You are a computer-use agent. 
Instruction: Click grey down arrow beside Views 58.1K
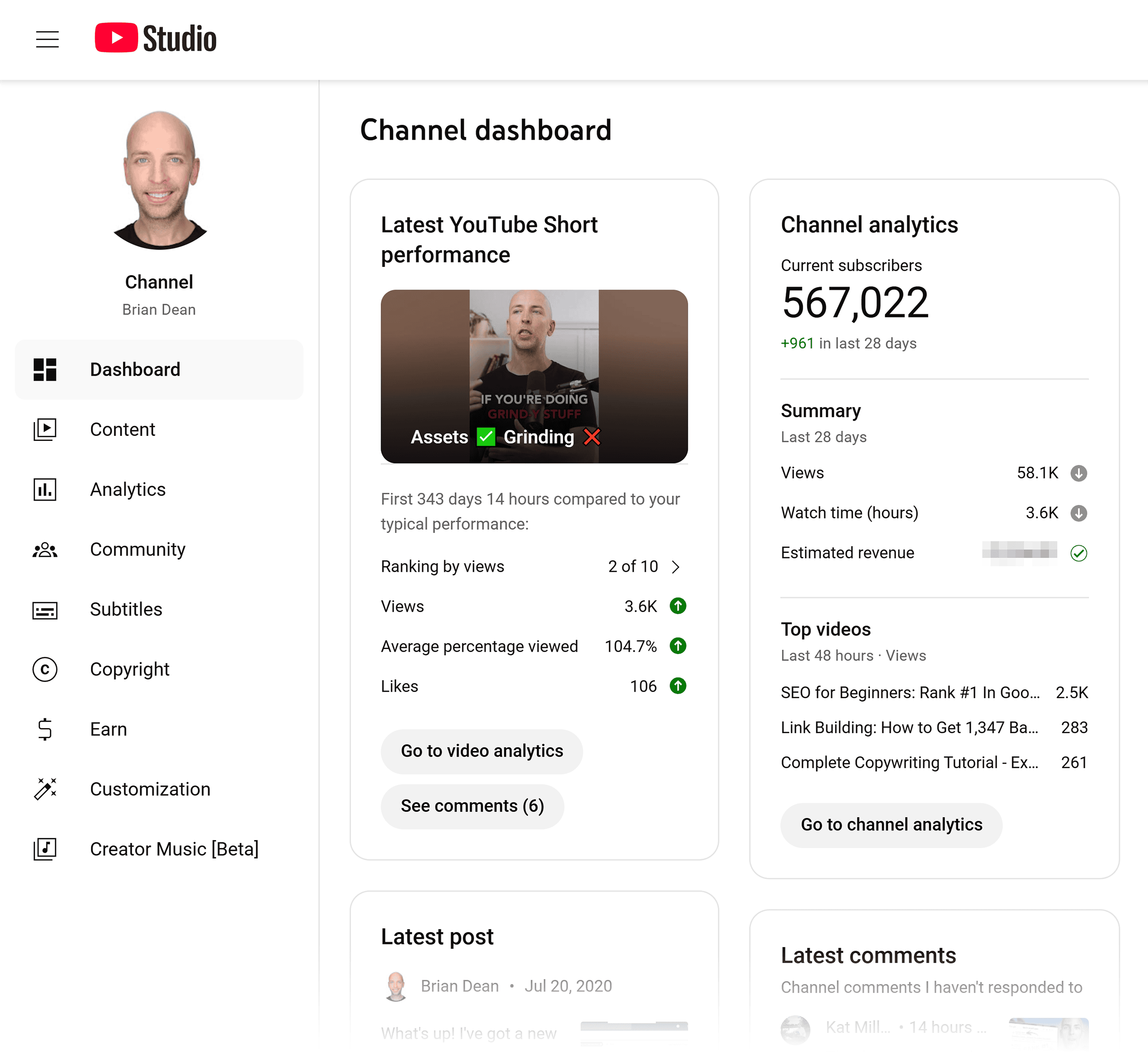pyautogui.click(x=1079, y=473)
